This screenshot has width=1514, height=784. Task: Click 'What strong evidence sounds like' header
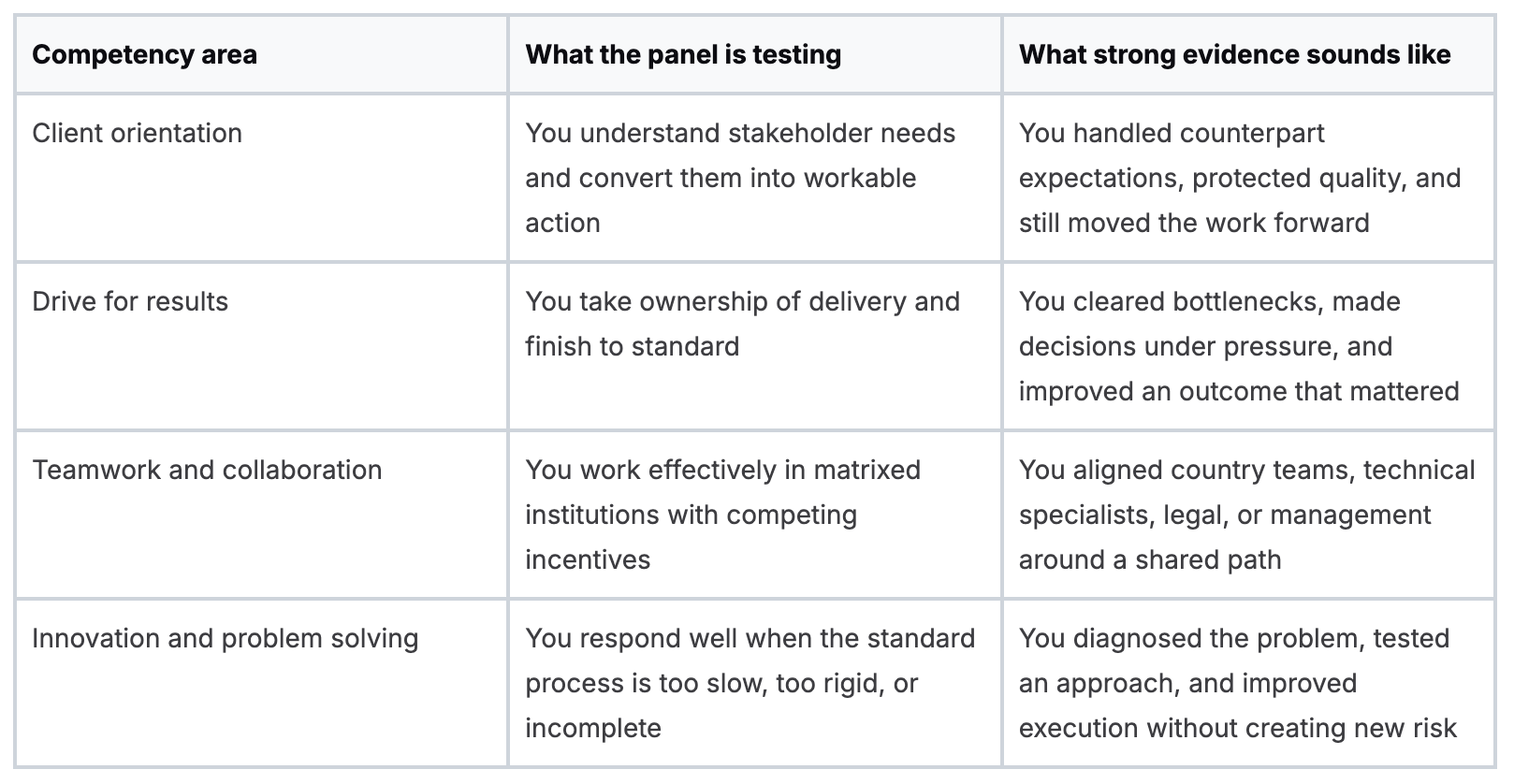pos(1234,54)
